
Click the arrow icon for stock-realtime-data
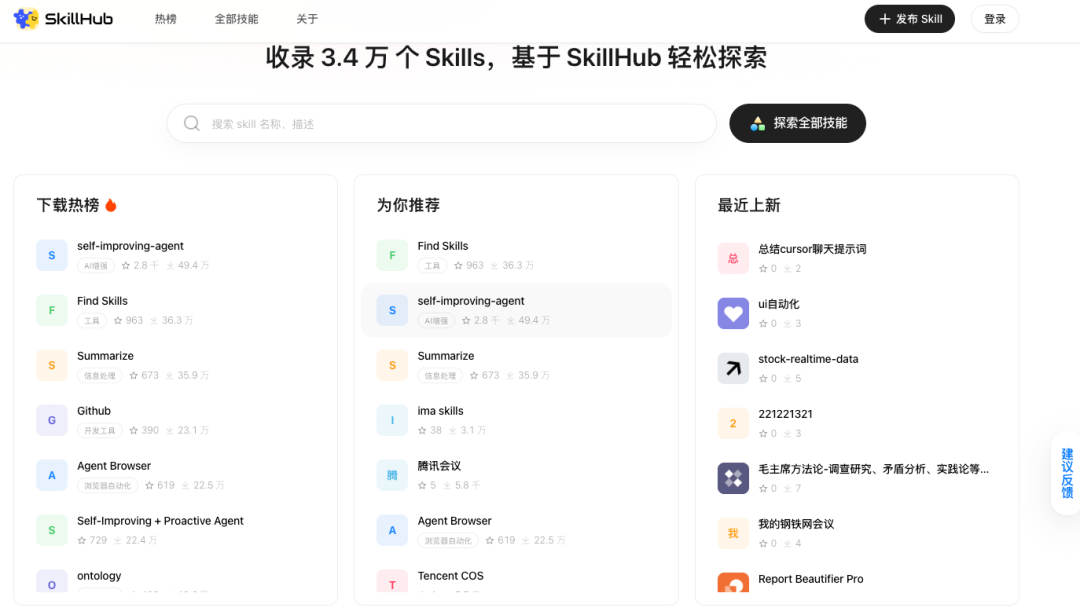(733, 368)
